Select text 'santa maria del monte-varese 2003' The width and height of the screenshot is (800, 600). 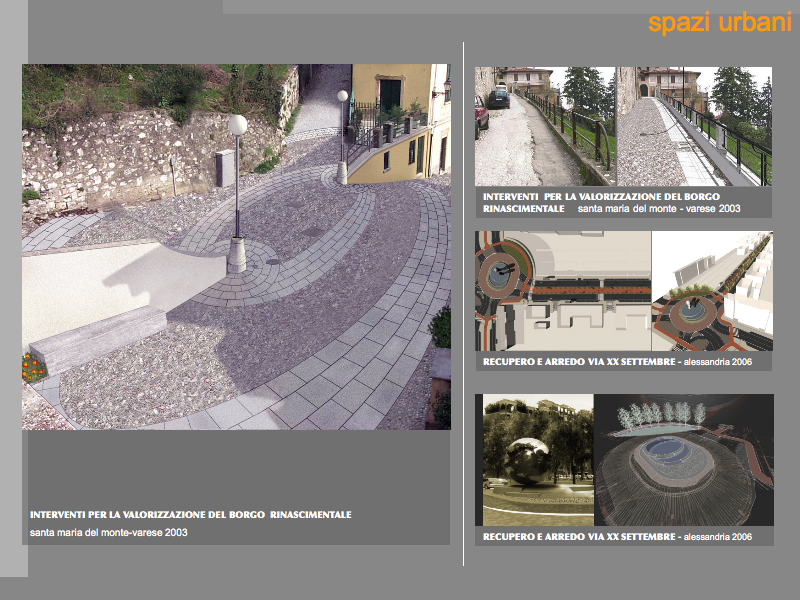point(109,533)
